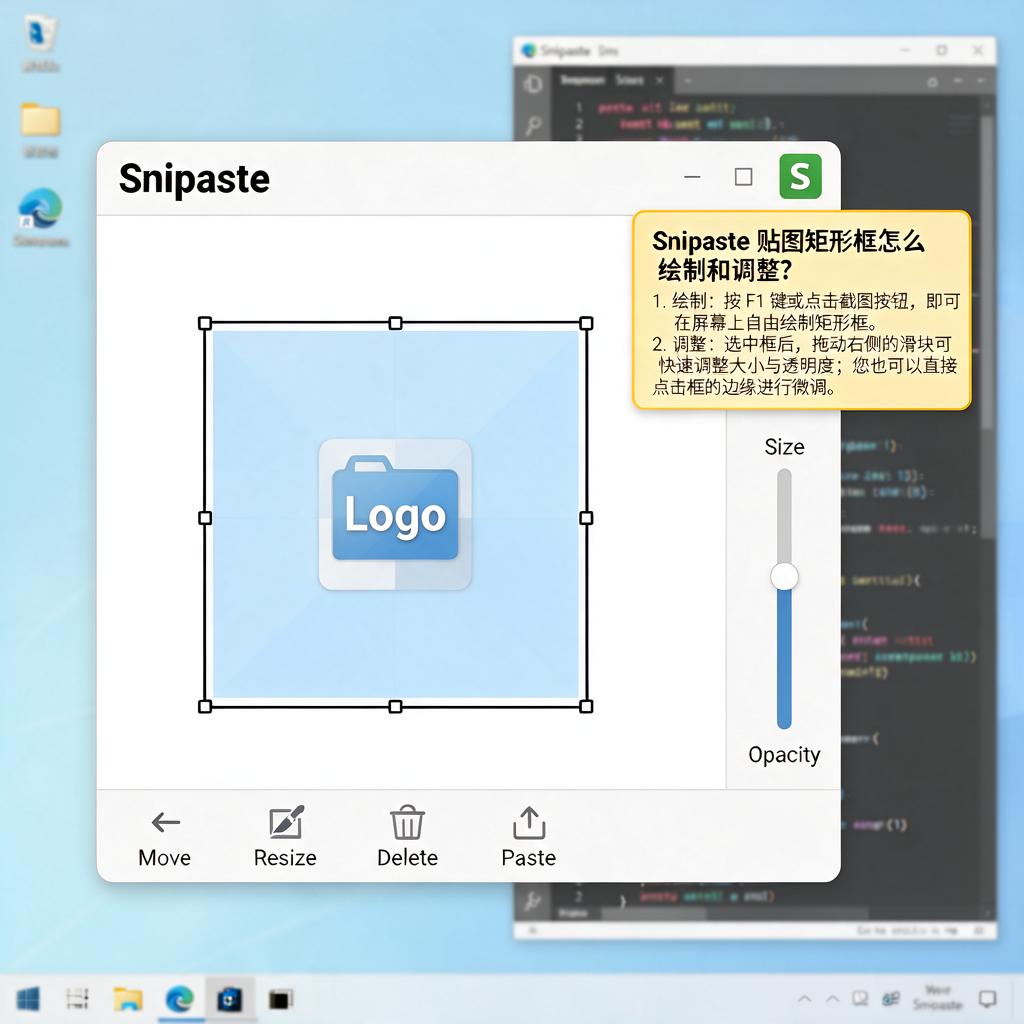Click the search icon in the editor sidebar

(534, 125)
